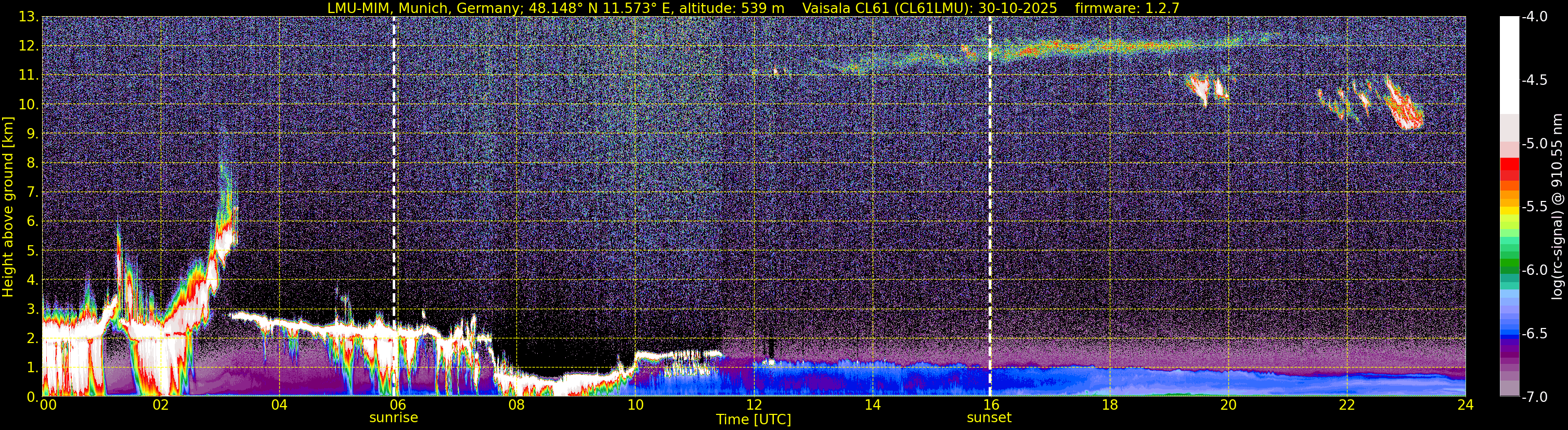
Task: Click the height axis tick label 6
Action: [32, 222]
